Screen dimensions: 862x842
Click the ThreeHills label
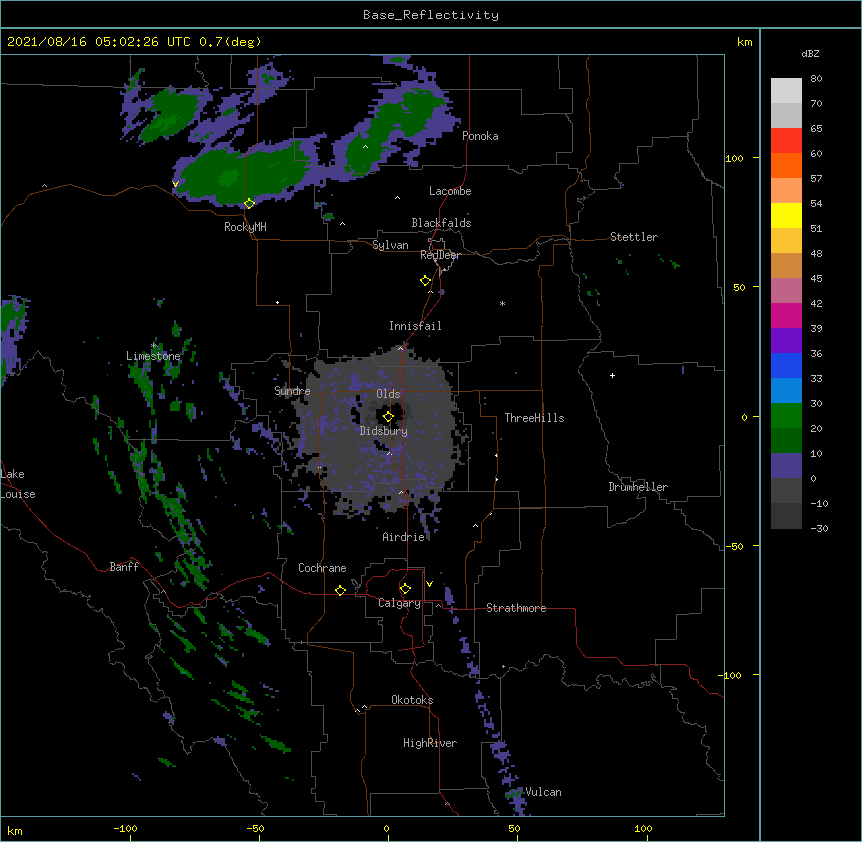534,418
